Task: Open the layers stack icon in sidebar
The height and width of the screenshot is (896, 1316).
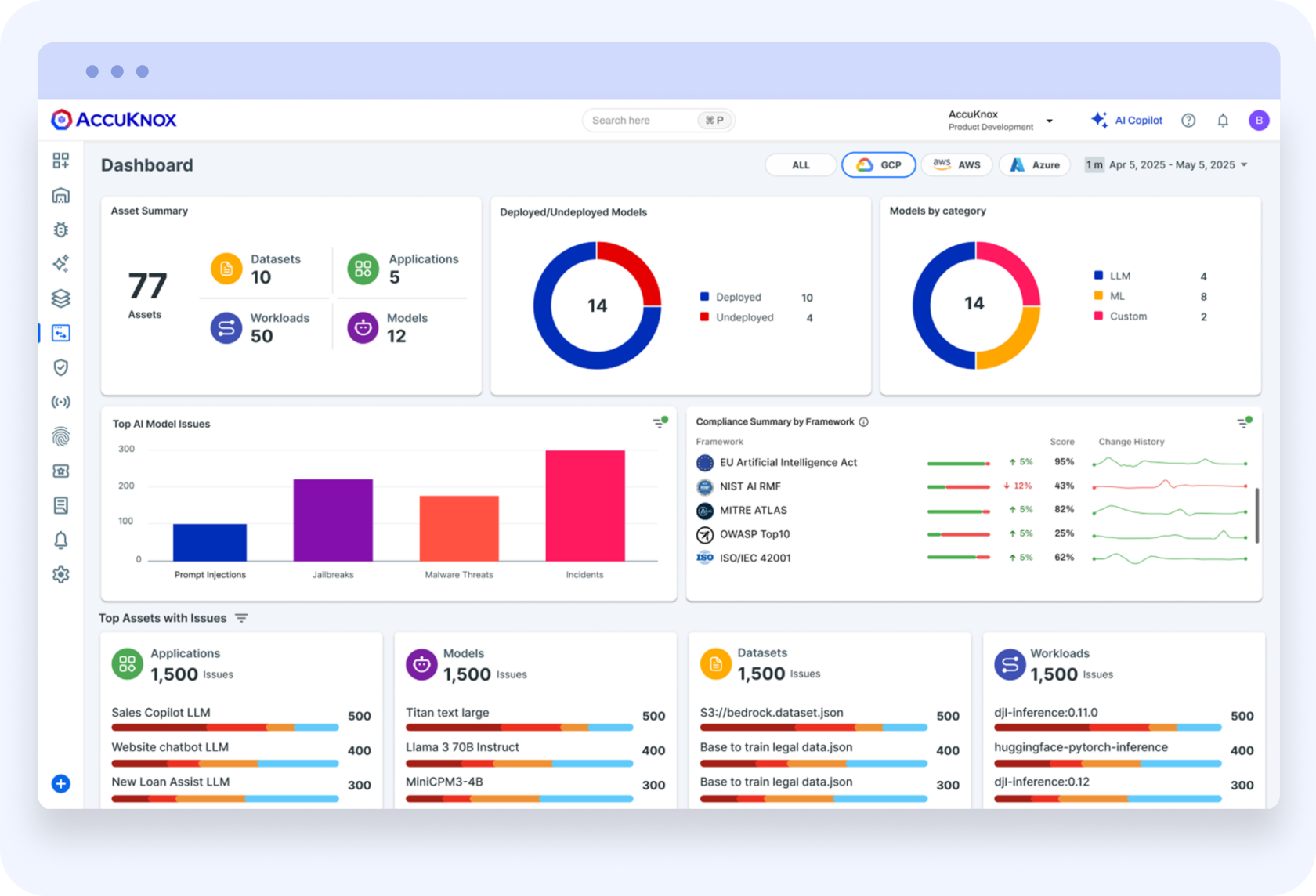Action: [61, 298]
